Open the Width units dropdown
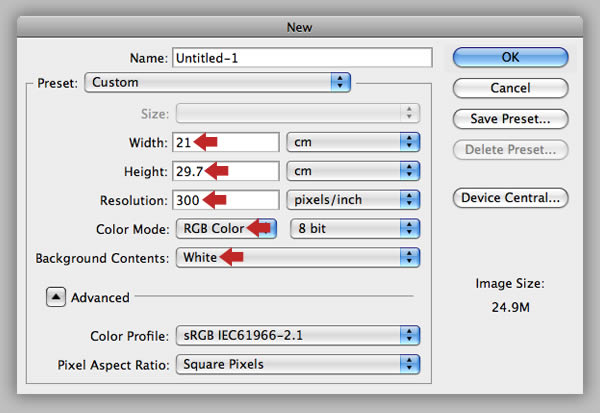The height and width of the screenshot is (413, 600). pos(353,142)
